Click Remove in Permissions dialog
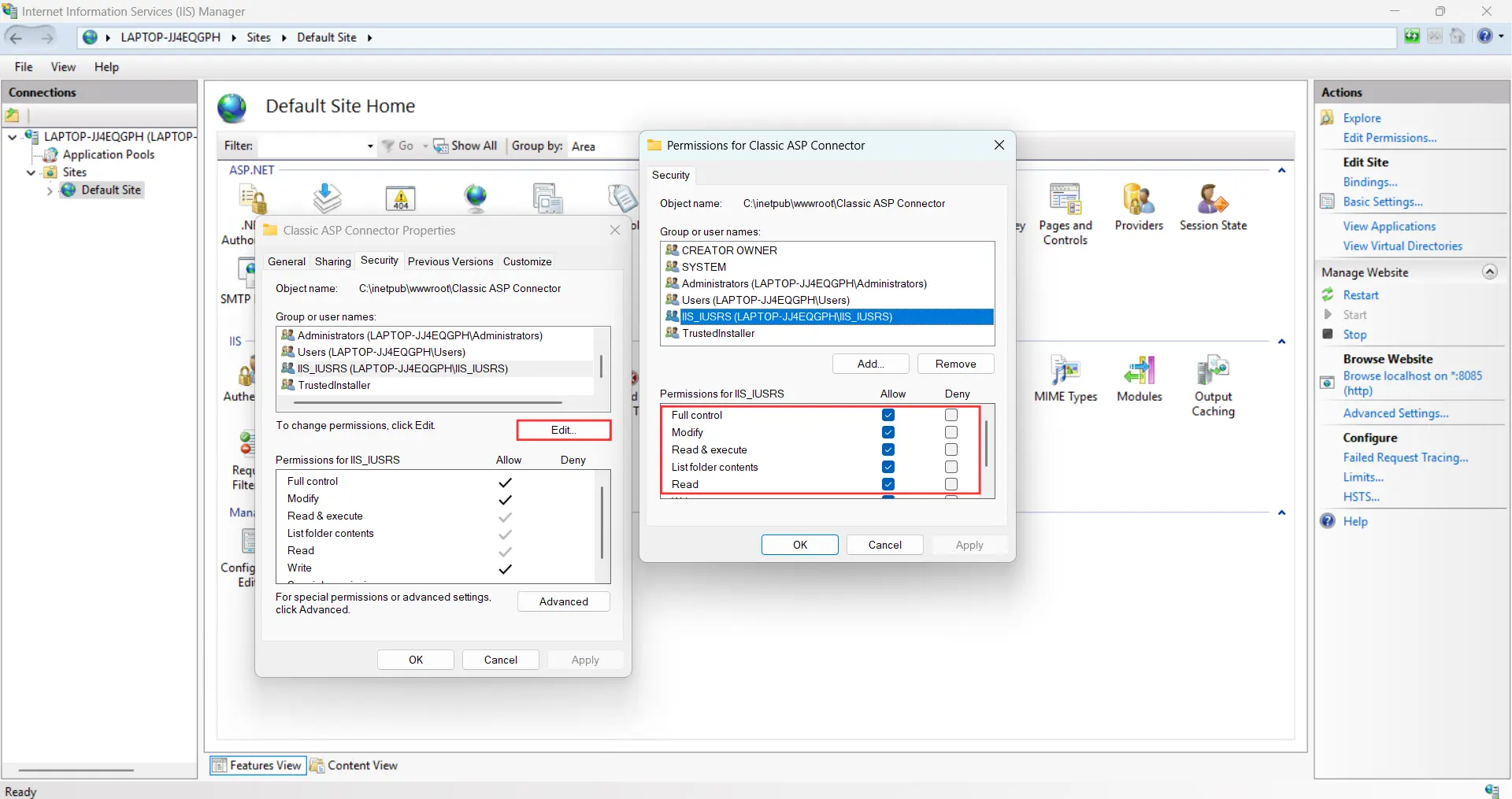The height and width of the screenshot is (799, 1512). (956, 364)
